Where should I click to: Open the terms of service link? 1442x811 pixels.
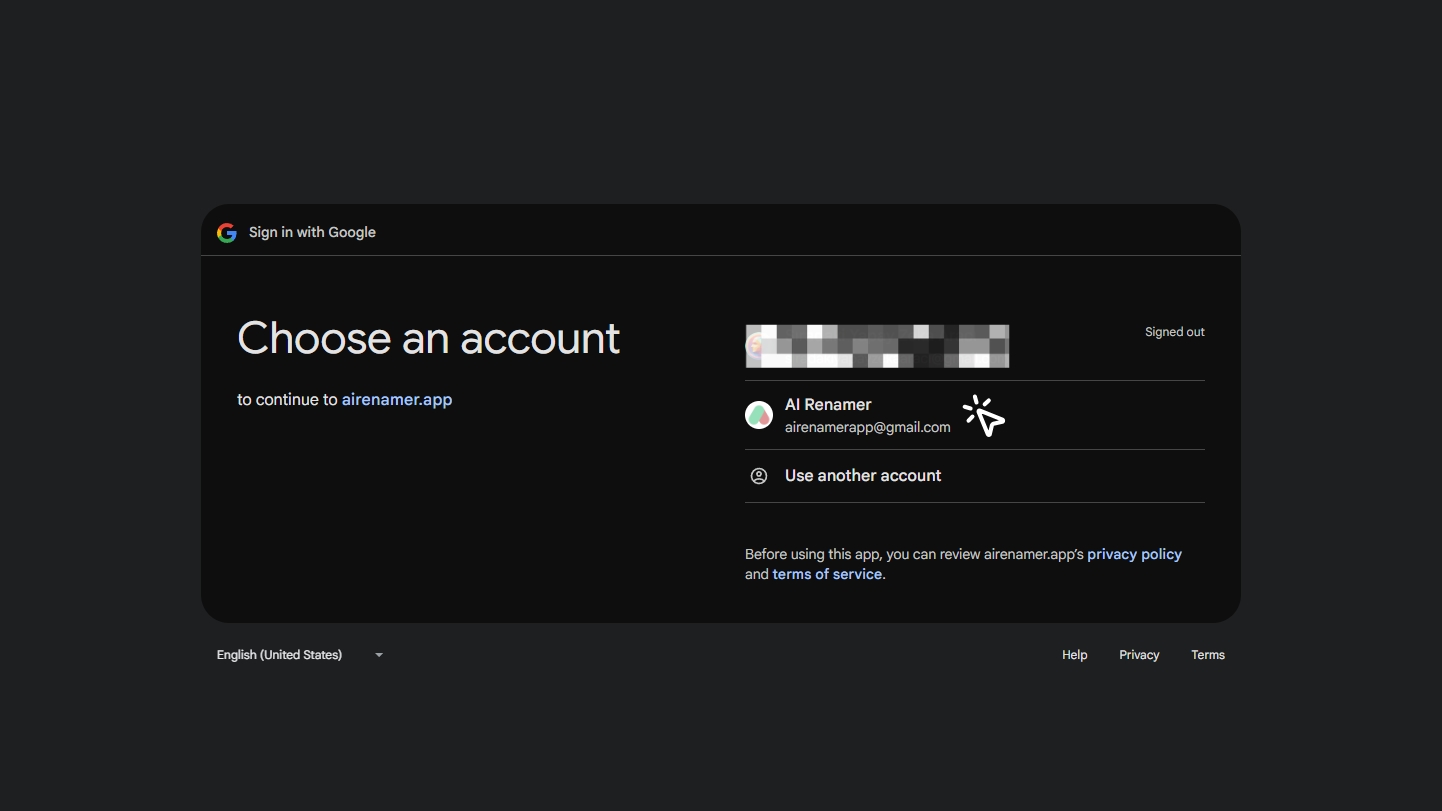point(827,574)
